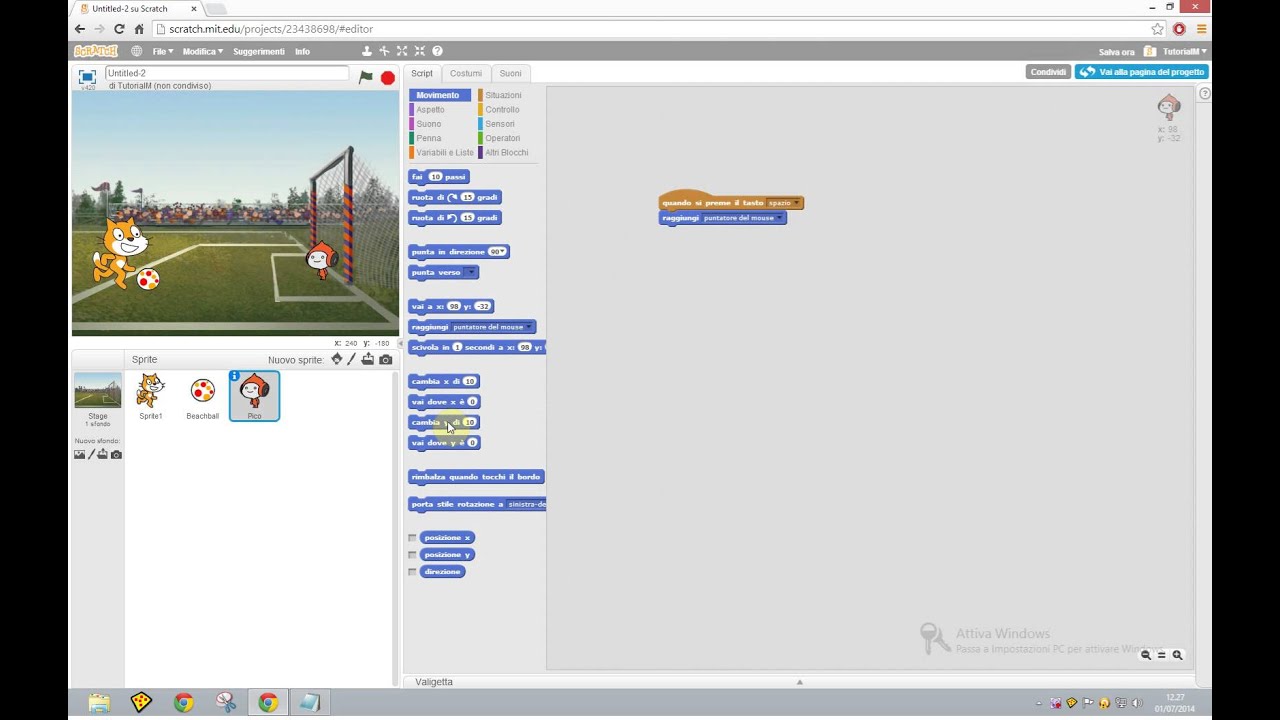This screenshot has width=1280, height=720.
Task: Click 'Salva ora' link
Action: point(1116,52)
